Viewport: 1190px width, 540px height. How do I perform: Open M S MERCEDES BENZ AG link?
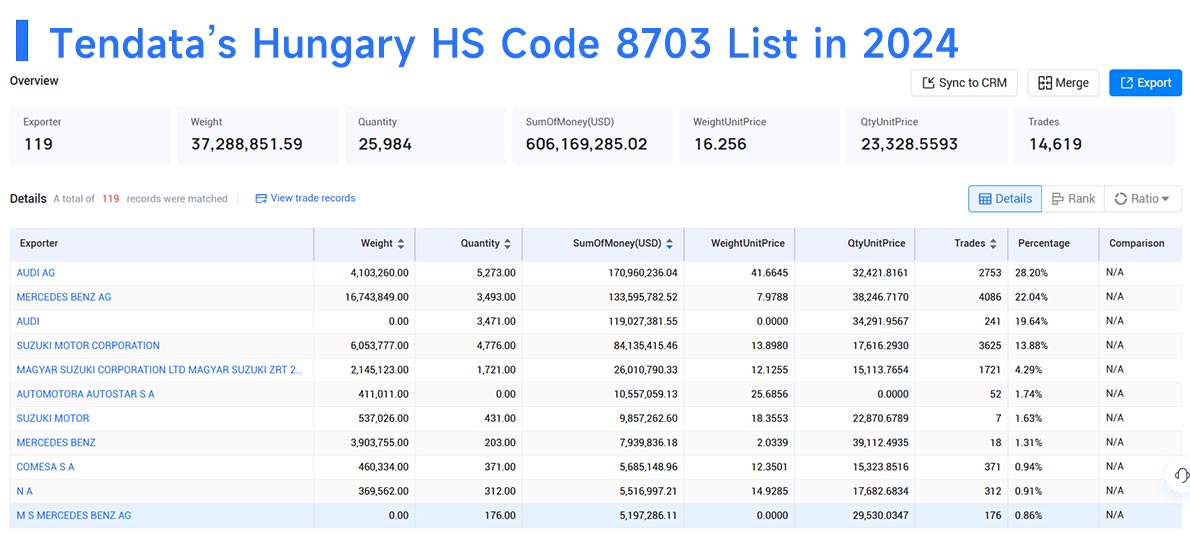click(x=74, y=516)
